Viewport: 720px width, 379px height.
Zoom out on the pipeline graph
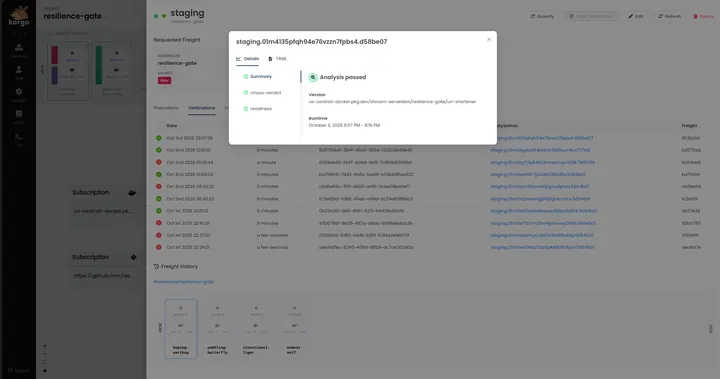[45, 354]
